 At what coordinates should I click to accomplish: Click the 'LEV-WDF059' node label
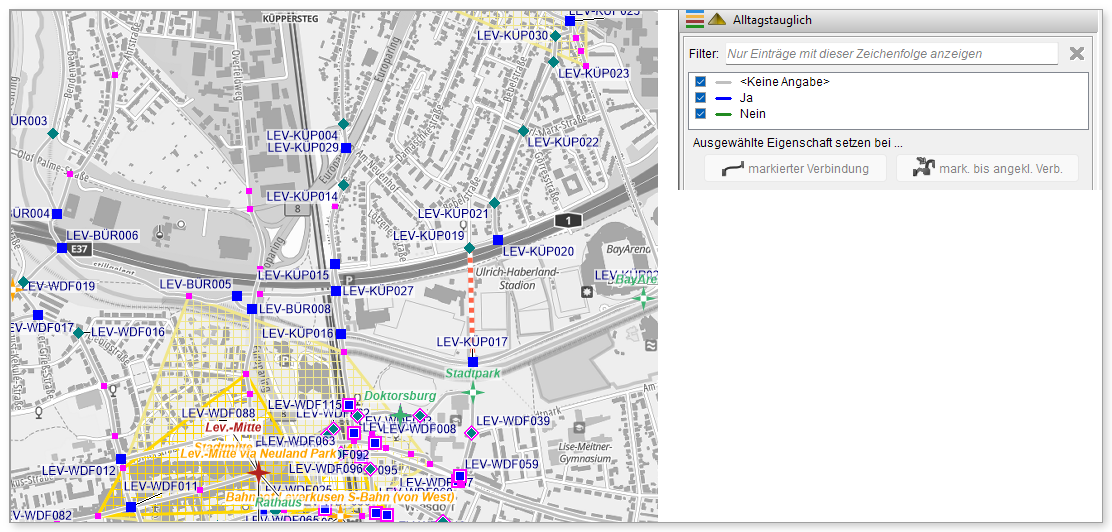(501, 465)
